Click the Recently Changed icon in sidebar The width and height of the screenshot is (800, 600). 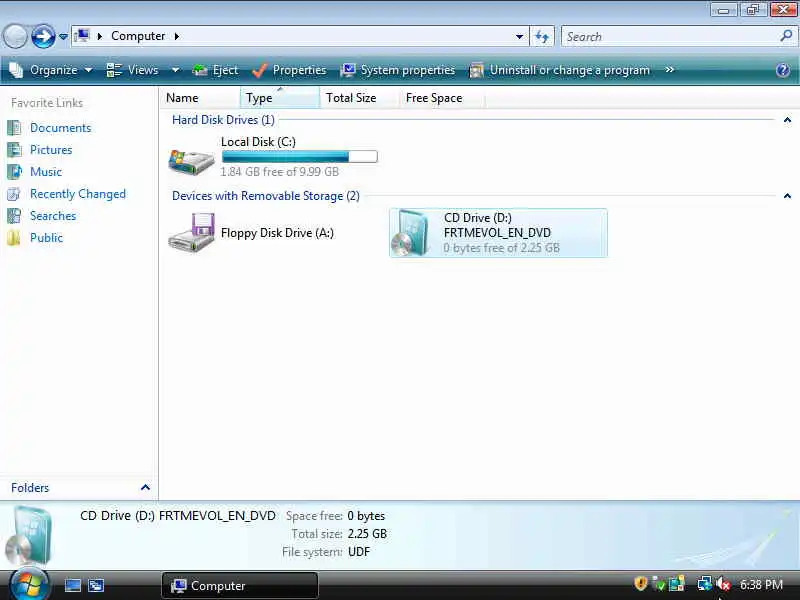coord(14,194)
